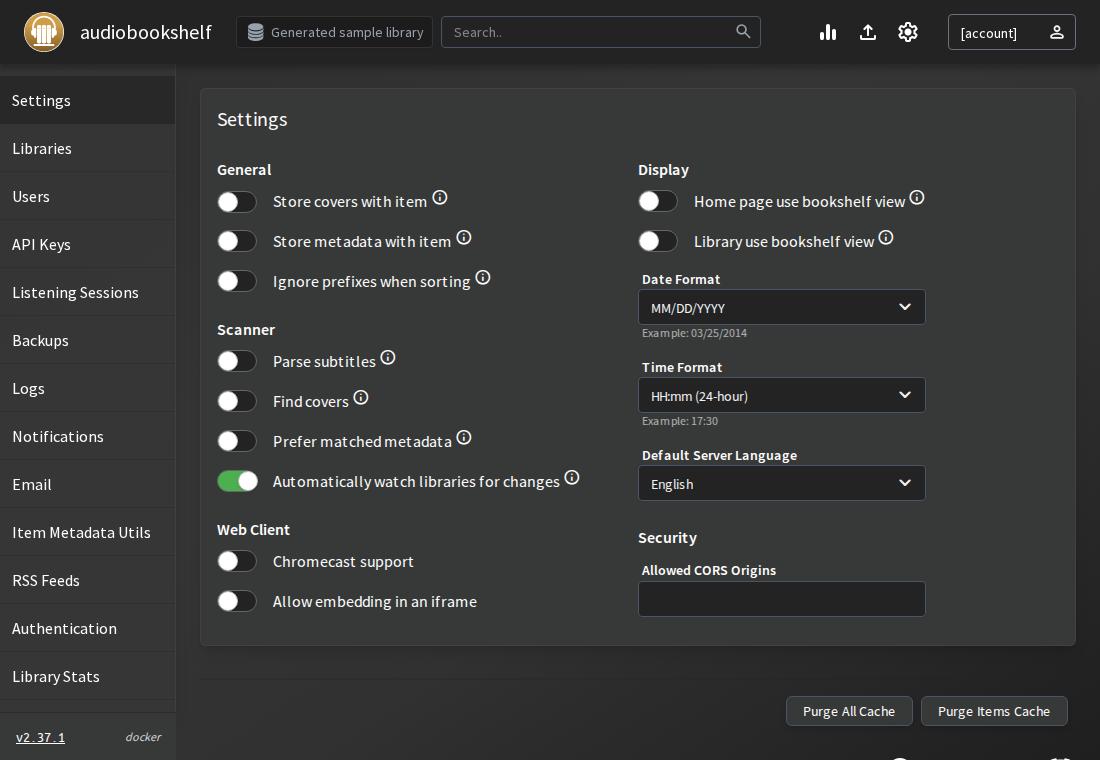Image resolution: width=1100 pixels, height=760 pixels.
Task: Show info for Find covers
Action: (361, 398)
